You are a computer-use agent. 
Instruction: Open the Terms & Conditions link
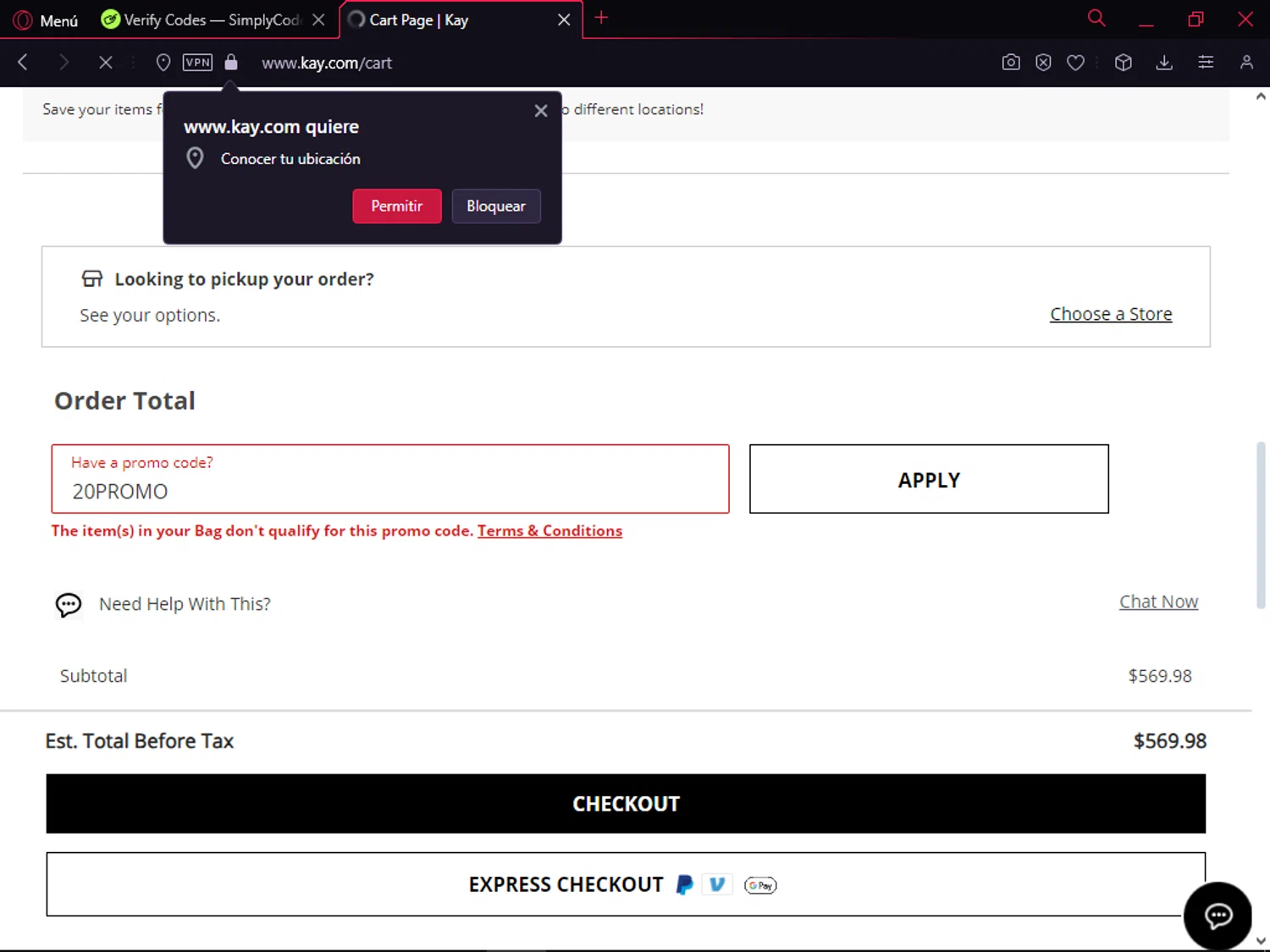tap(549, 531)
